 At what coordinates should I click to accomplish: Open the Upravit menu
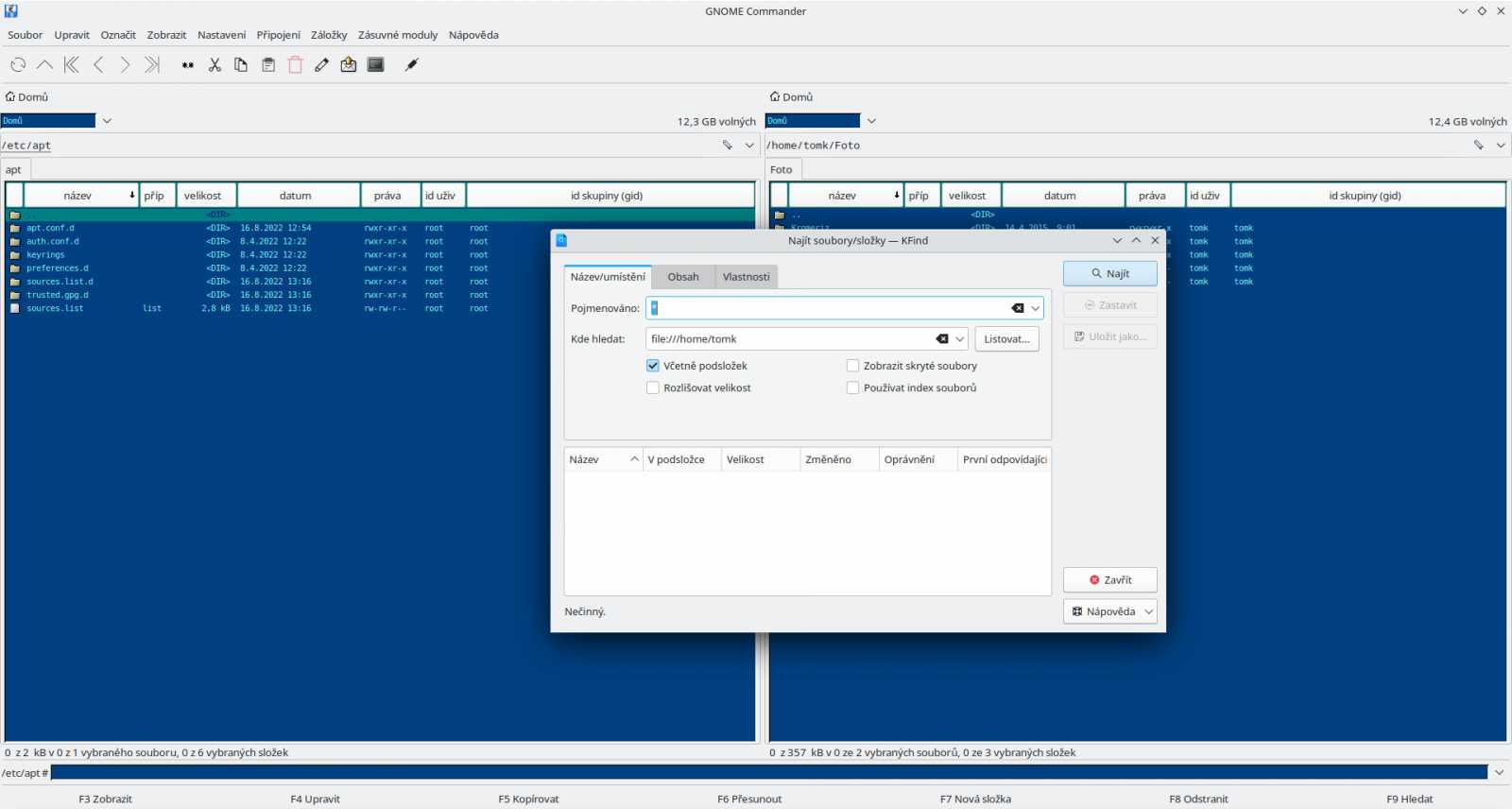[x=72, y=35]
